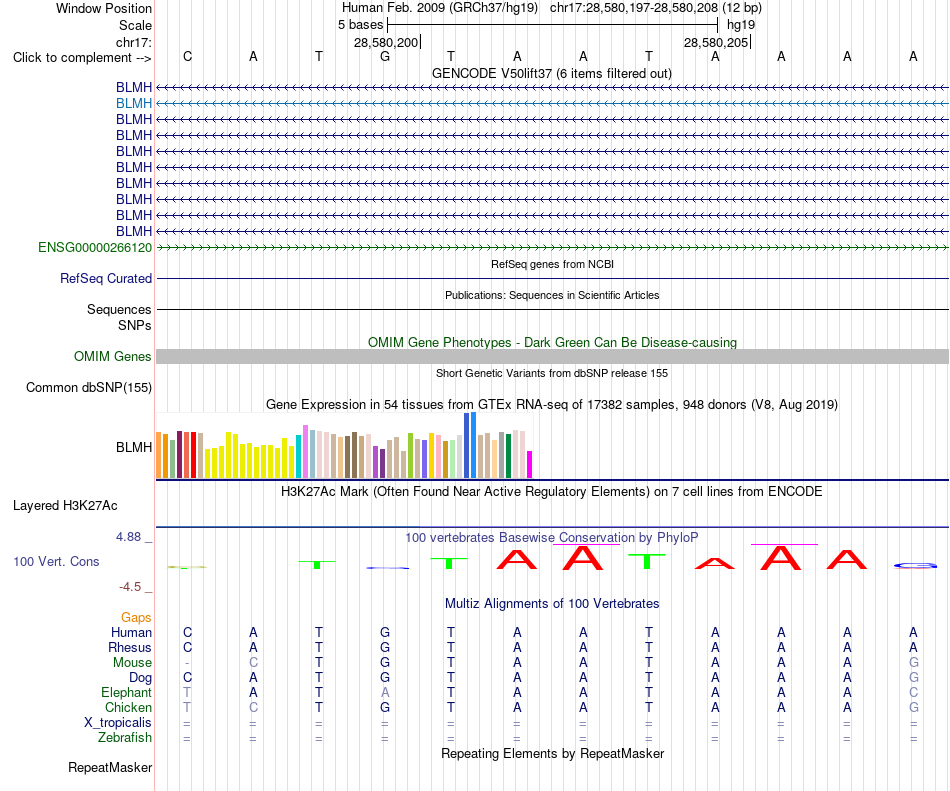Click the Layered H3K27Ac track label
This screenshot has width=950, height=791.
pyautogui.click(x=65, y=506)
